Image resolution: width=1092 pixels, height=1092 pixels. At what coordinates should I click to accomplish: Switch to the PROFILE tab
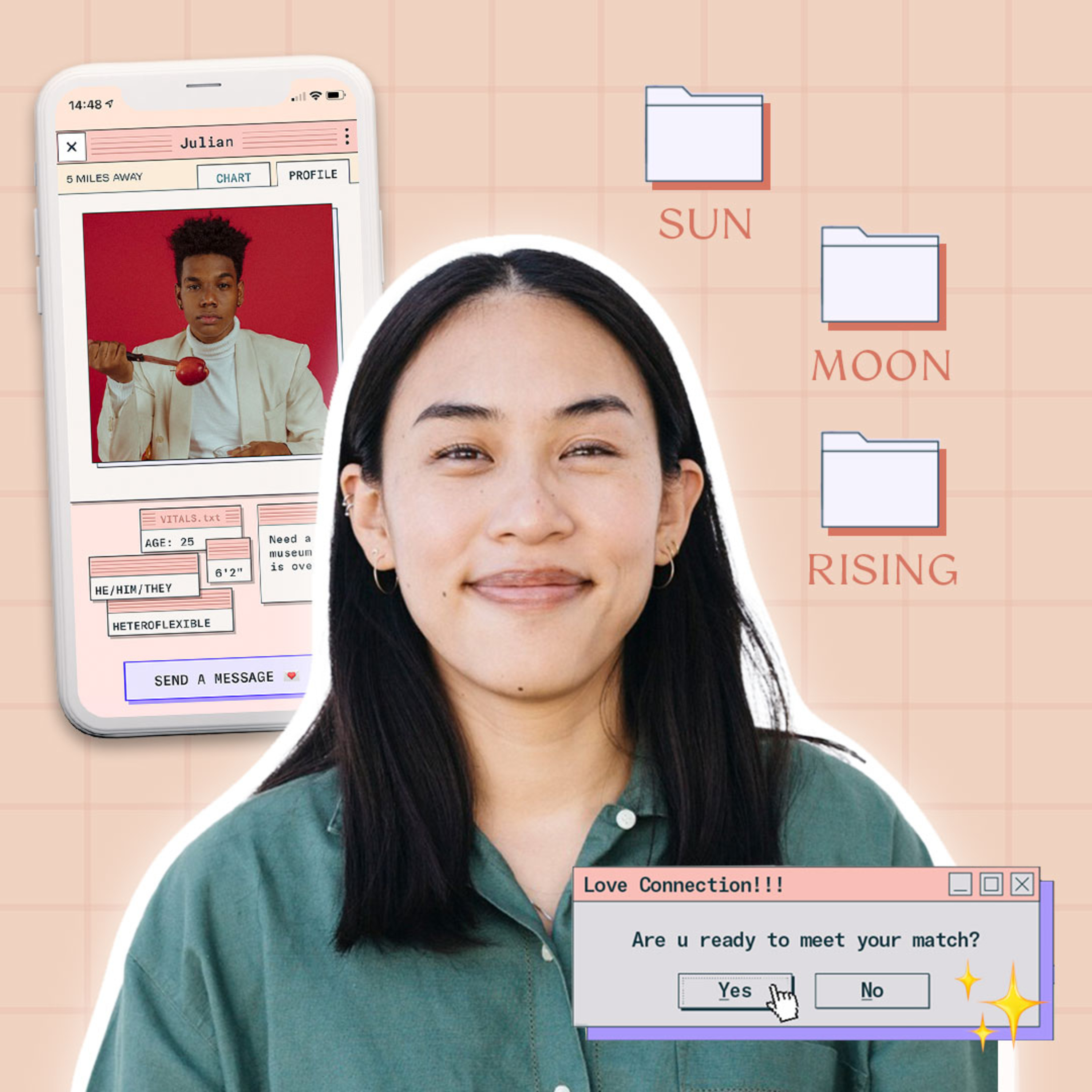pyautogui.click(x=313, y=175)
